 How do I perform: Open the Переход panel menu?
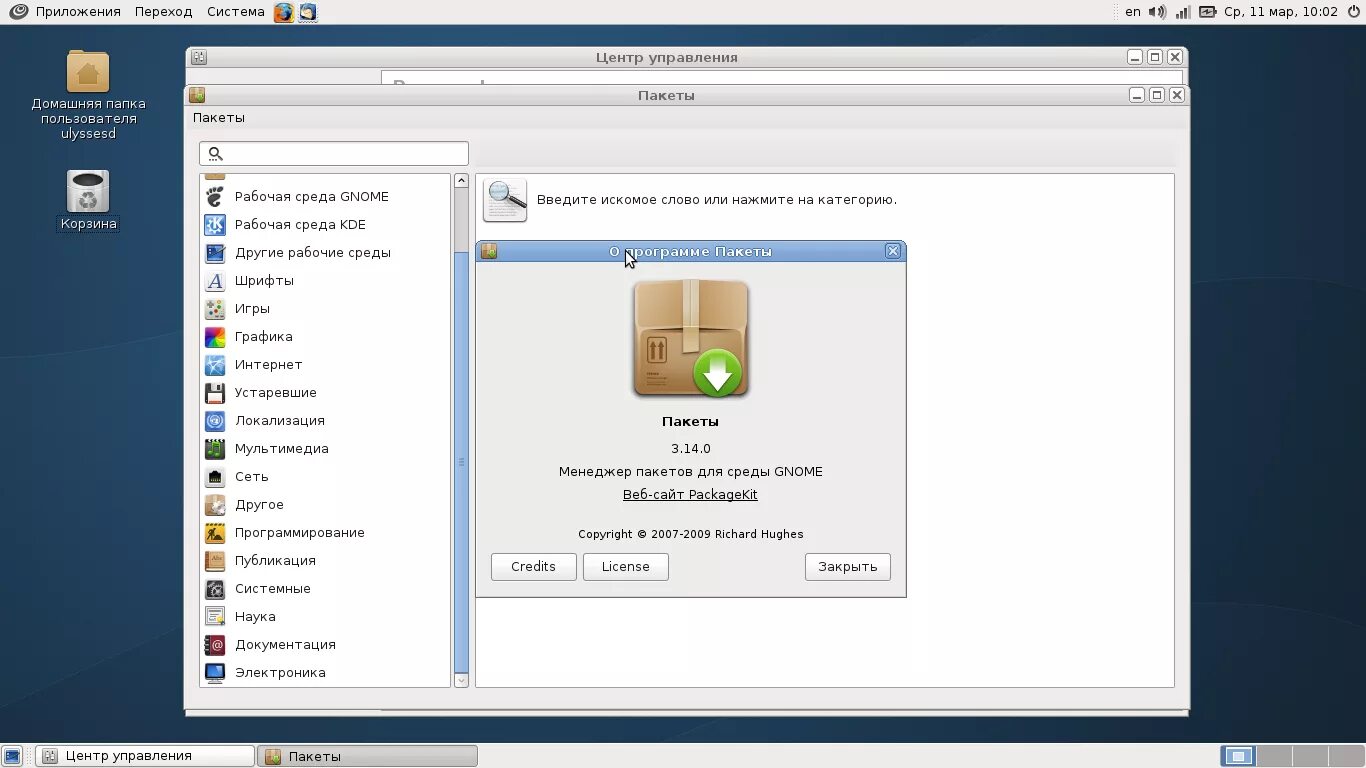164,12
